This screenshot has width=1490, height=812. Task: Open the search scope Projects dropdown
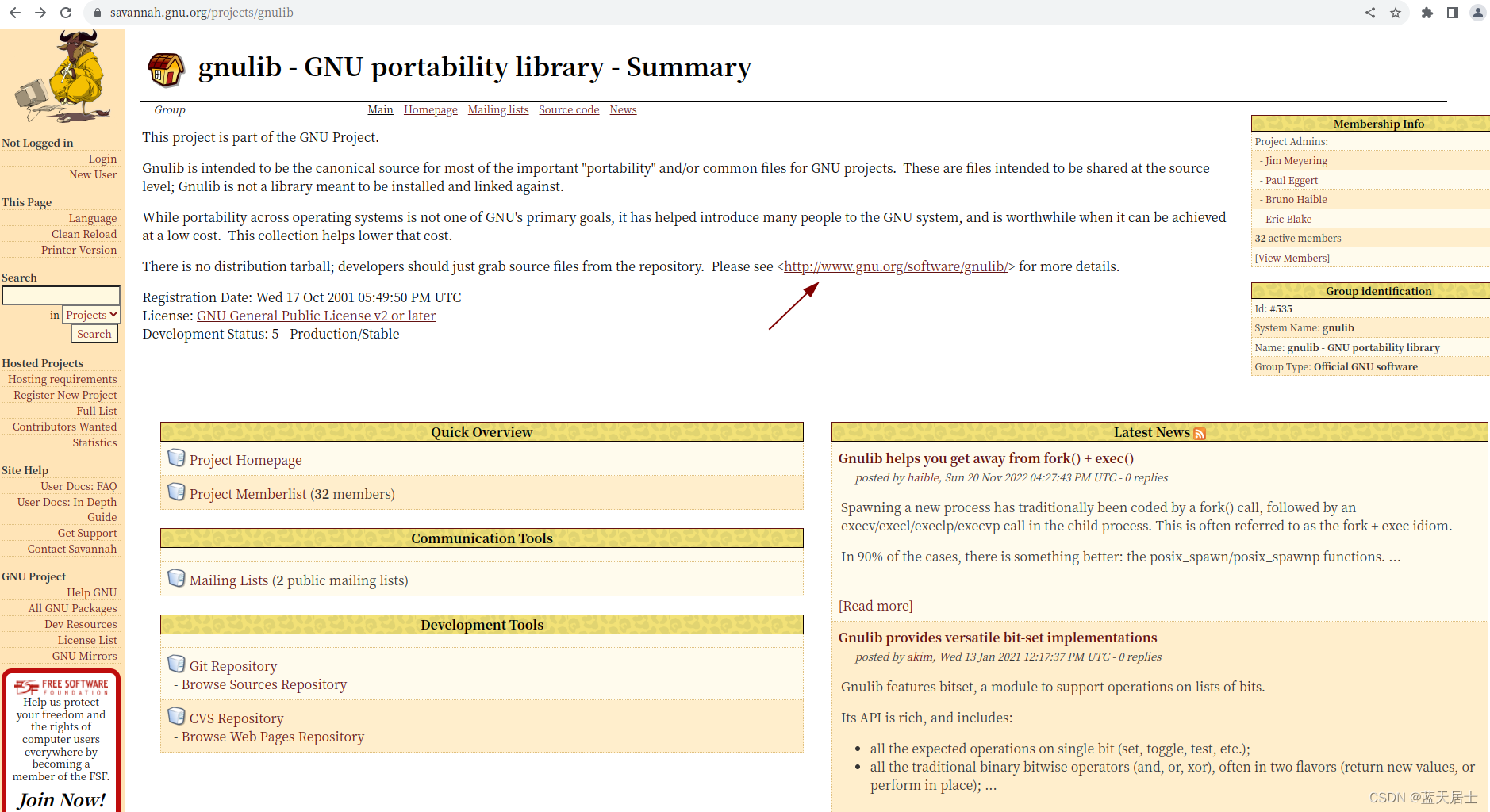click(x=91, y=315)
